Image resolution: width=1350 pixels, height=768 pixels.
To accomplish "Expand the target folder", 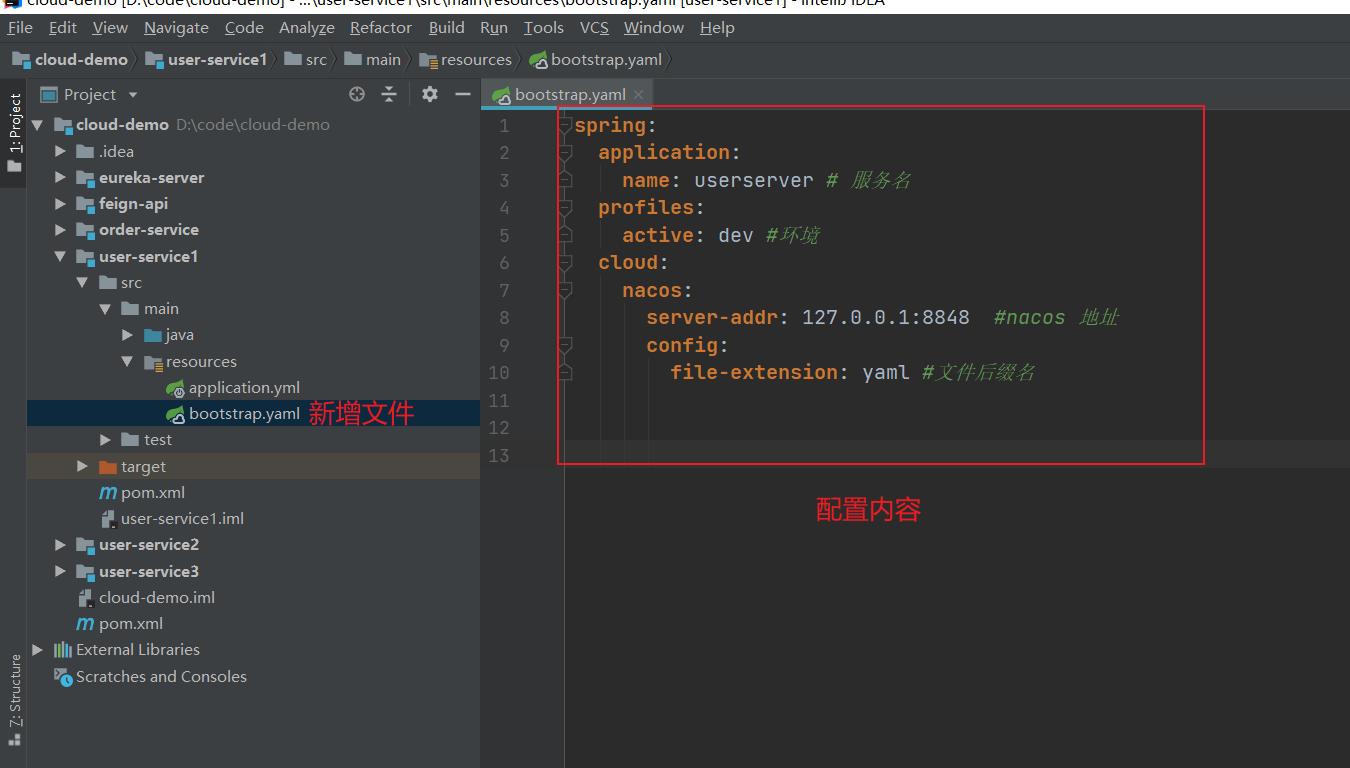I will 83,467.
